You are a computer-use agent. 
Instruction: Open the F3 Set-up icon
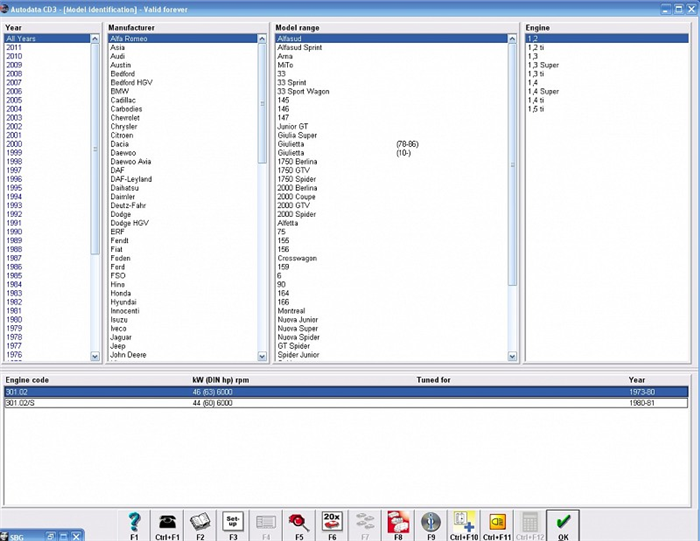pyautogui.click(x=233, y=525)
